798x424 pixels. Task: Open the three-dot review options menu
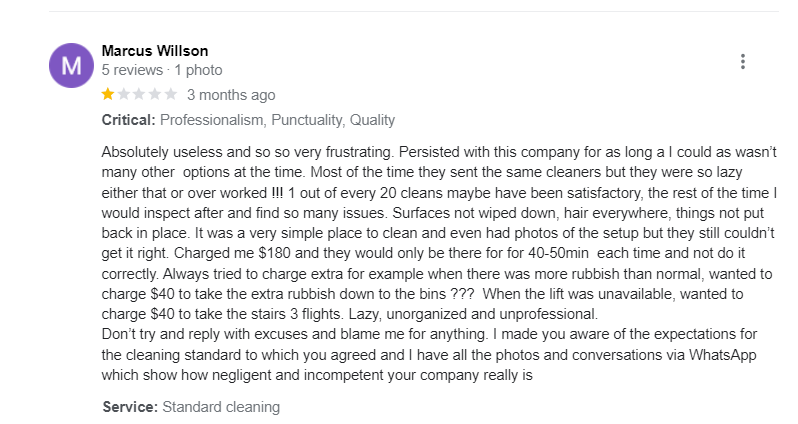pos(743,62)
